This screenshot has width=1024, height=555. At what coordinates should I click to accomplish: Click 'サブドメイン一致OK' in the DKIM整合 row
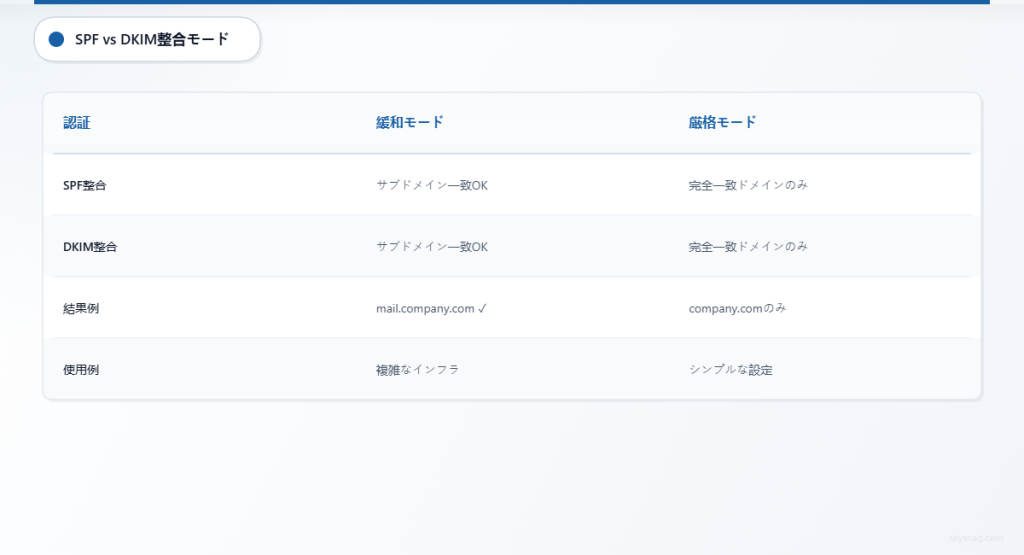coord(432,247)
